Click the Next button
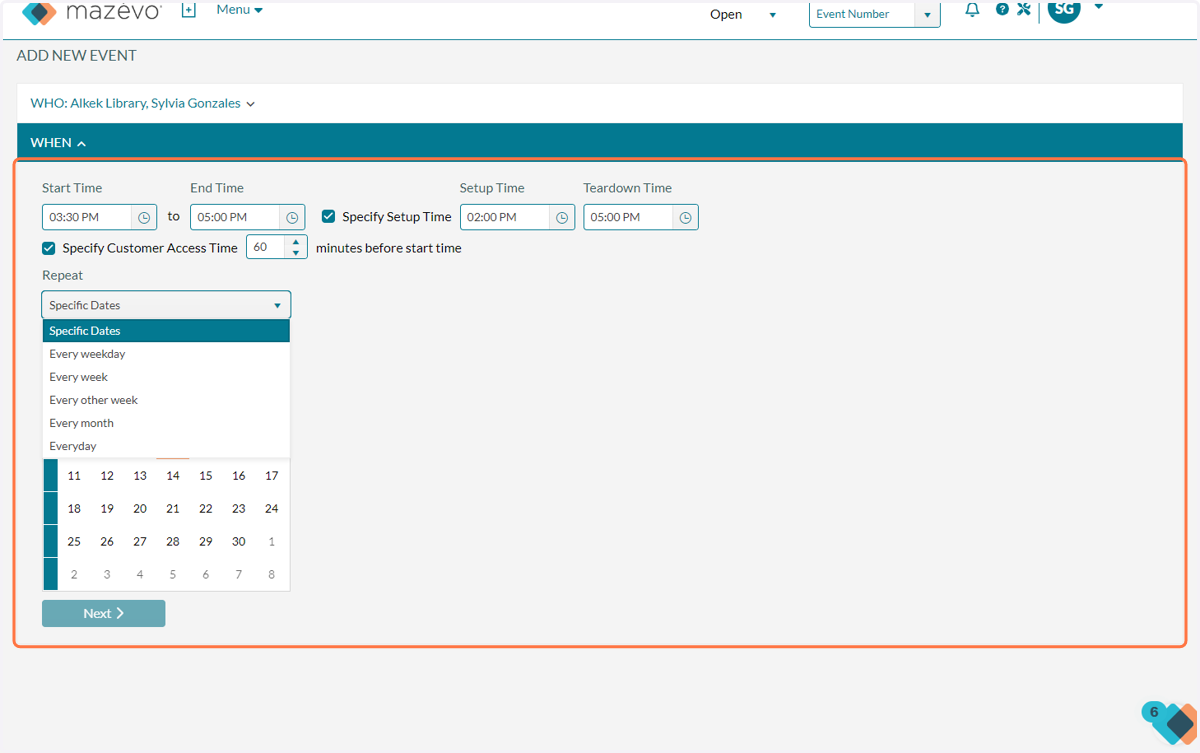Screen dimensions: 1200x753 click(104, 613)
